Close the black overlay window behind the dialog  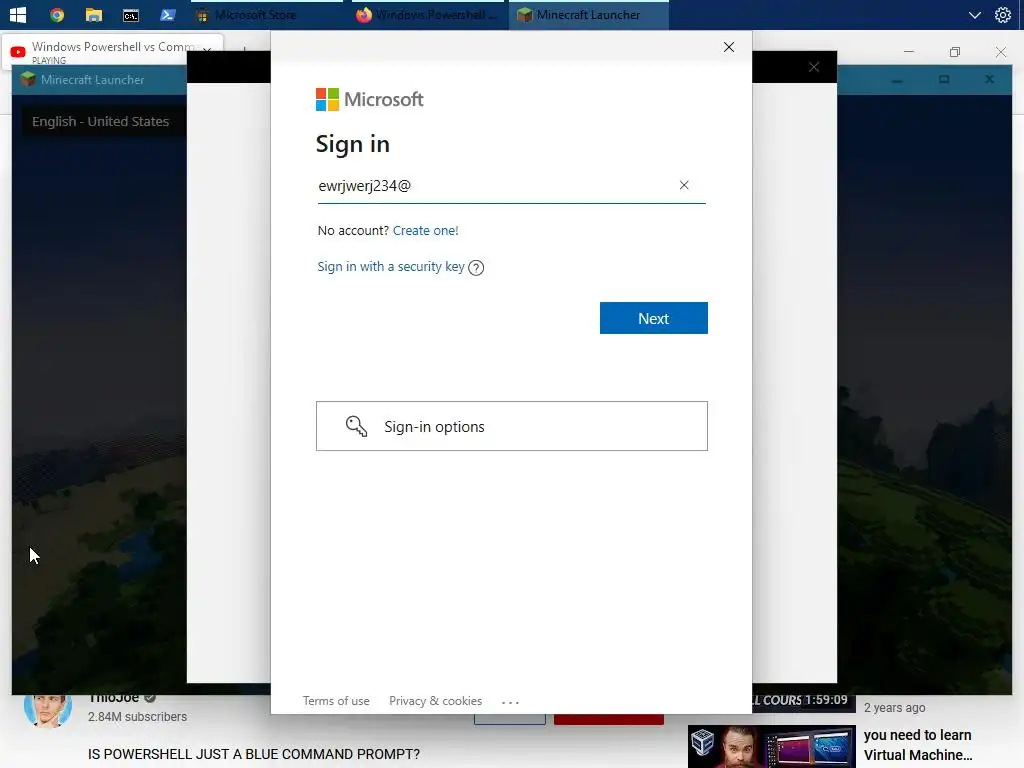(814, 67)
